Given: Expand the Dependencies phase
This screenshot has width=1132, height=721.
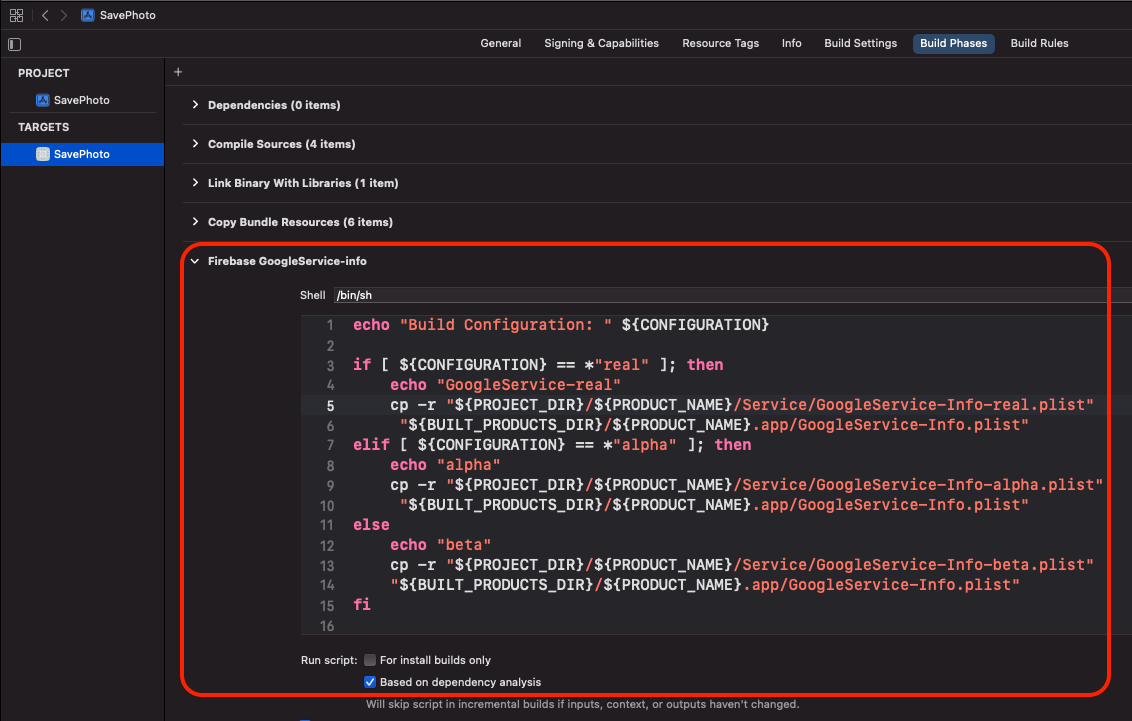Looking at the screenshot, I should coord(195,105).
